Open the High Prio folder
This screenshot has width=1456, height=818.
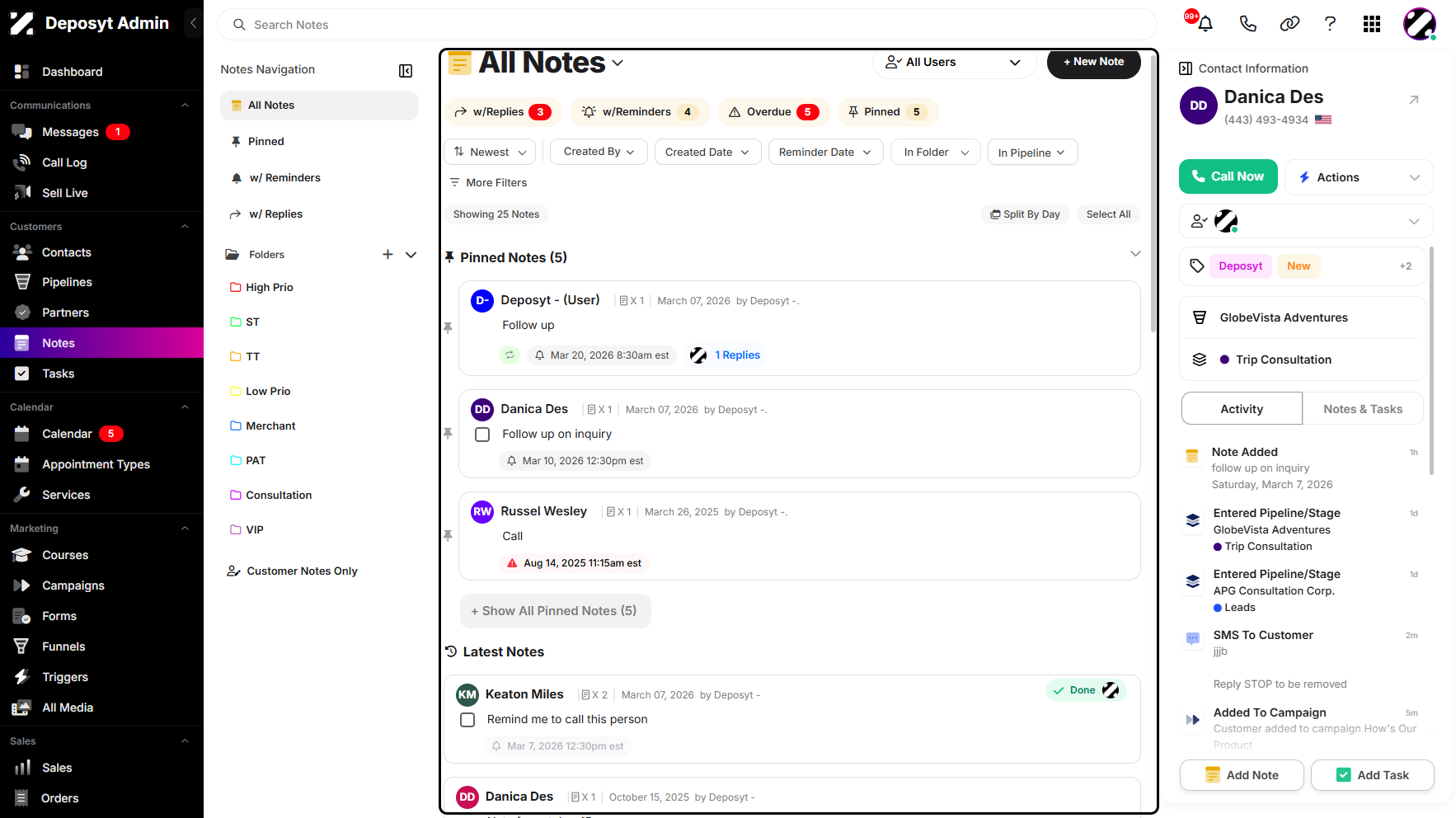pos(269,288)
